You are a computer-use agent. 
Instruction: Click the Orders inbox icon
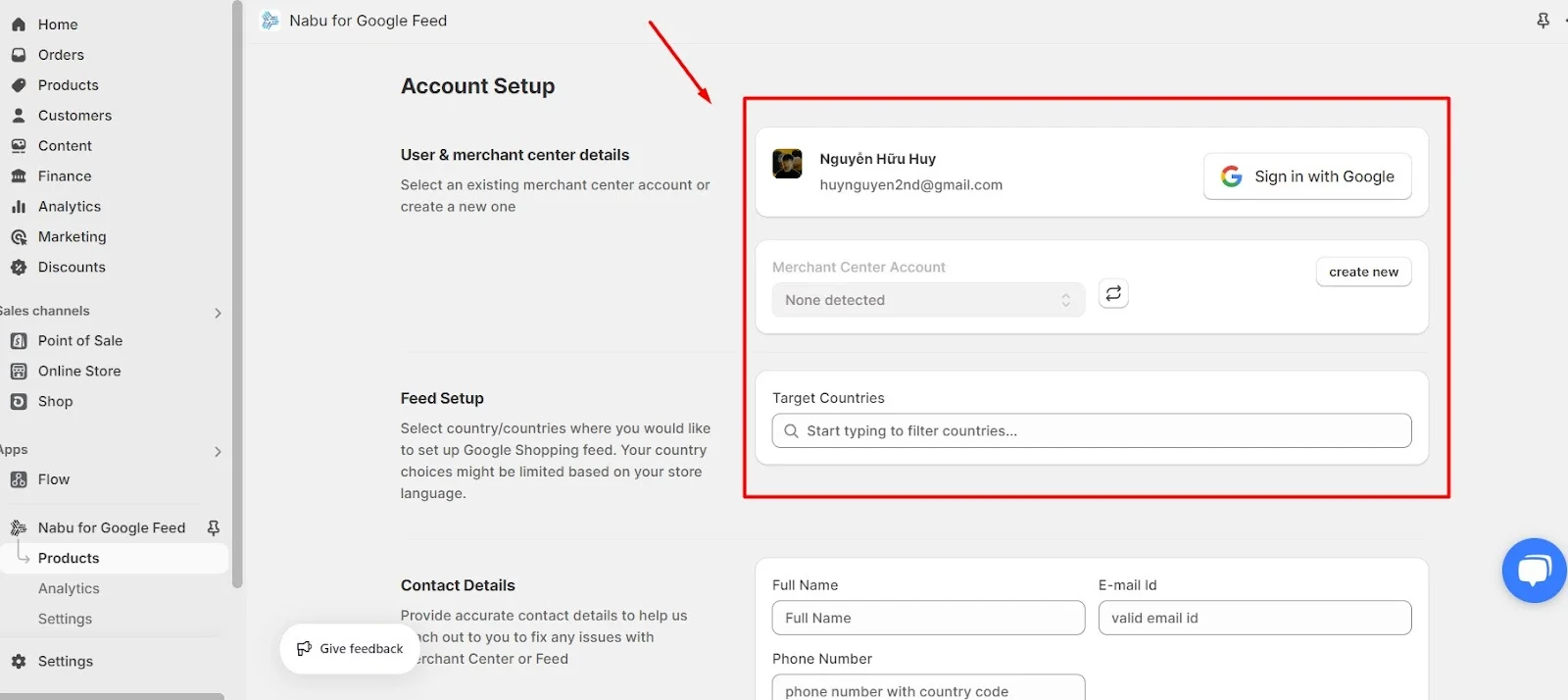(19, 55)
